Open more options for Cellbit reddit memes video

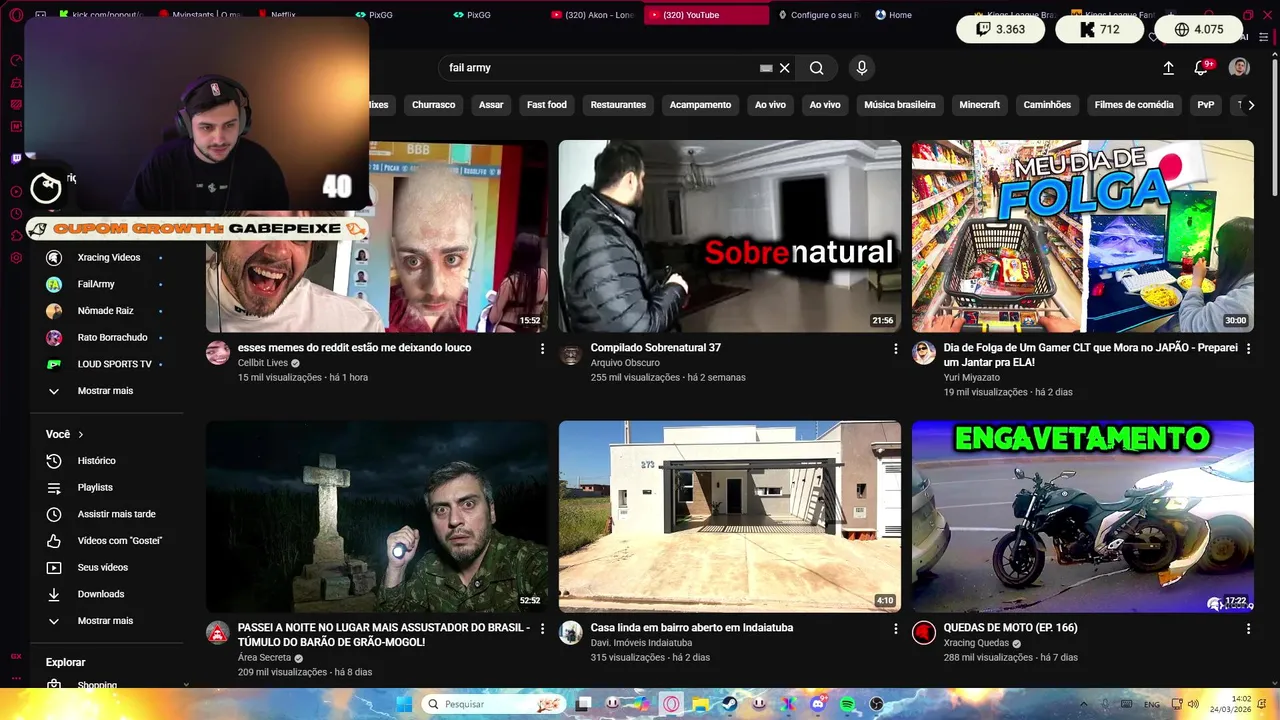click(x=543, y=349)
